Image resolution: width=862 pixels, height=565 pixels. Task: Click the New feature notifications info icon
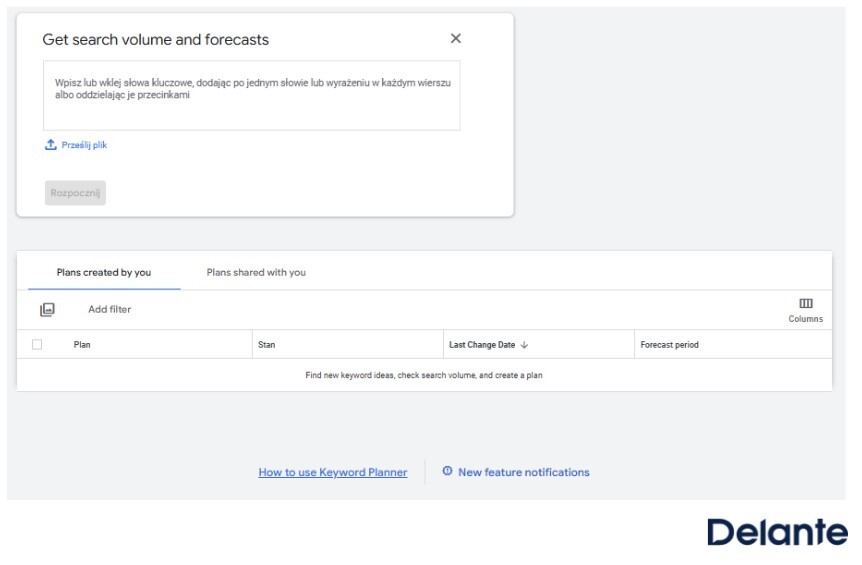(447, 471)
